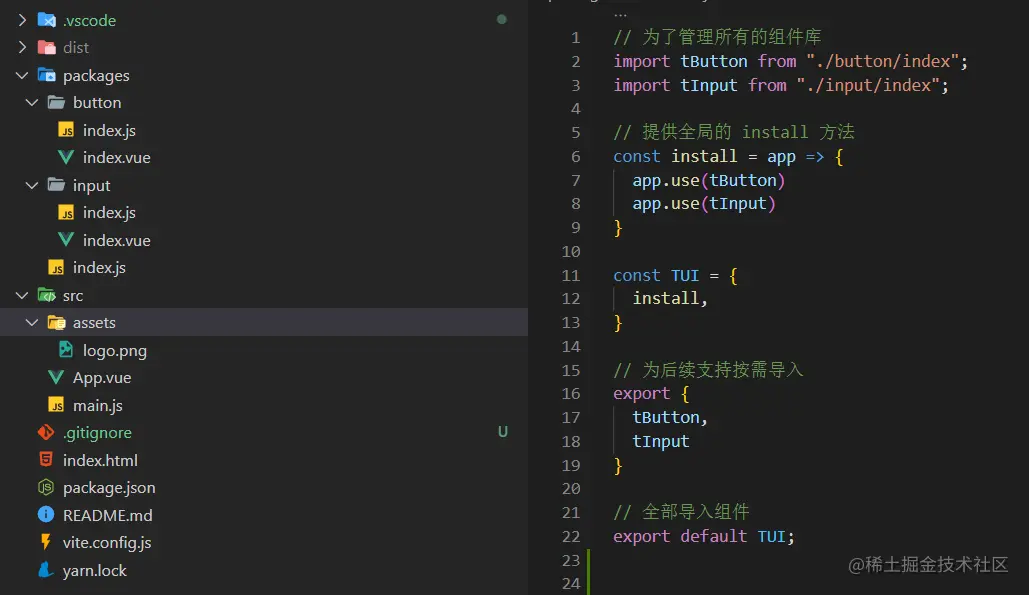Open index.vue in the button folder
1029x595 pixels.
tap(116, 157)
